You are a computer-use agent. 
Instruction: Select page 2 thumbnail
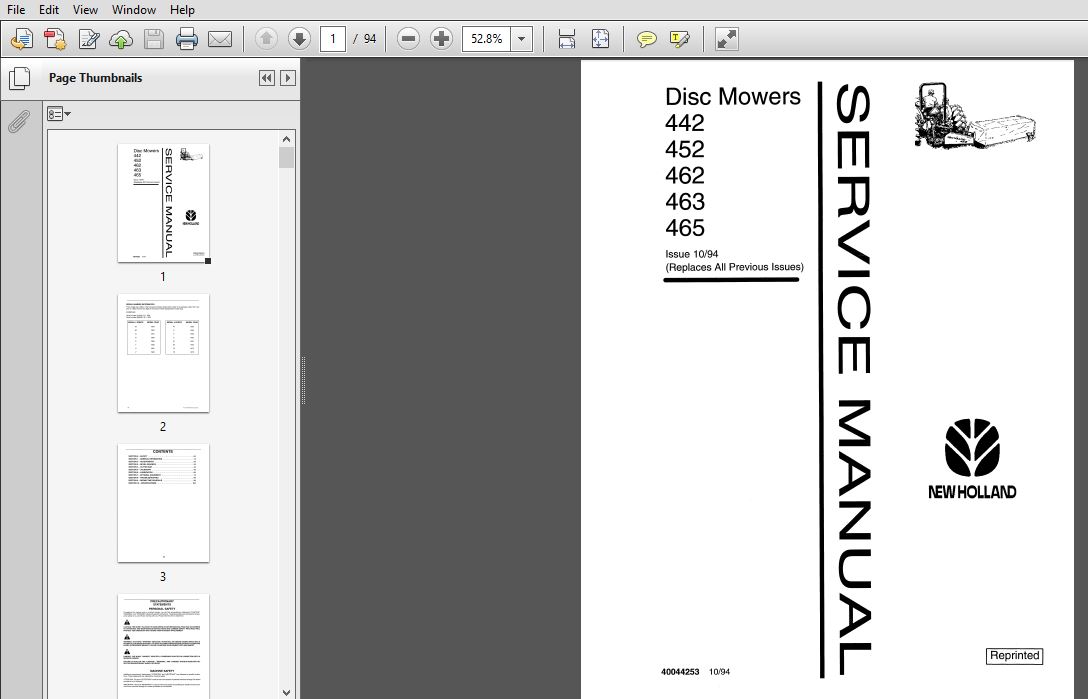(x=164, y=353)
